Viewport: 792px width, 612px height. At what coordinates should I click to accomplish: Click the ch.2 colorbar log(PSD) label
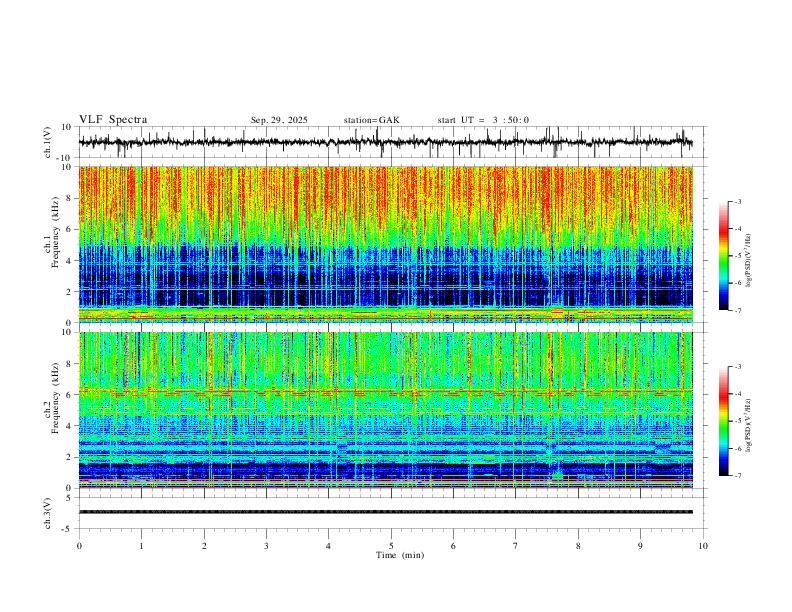tap(749, 425)
